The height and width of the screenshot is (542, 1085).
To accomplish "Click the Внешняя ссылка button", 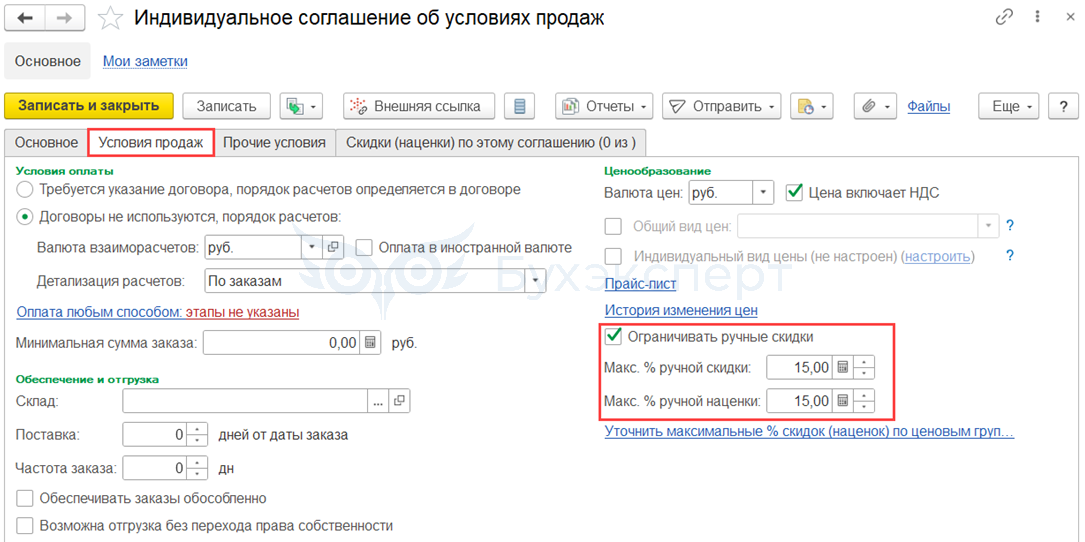I will (x=419, y=107).
